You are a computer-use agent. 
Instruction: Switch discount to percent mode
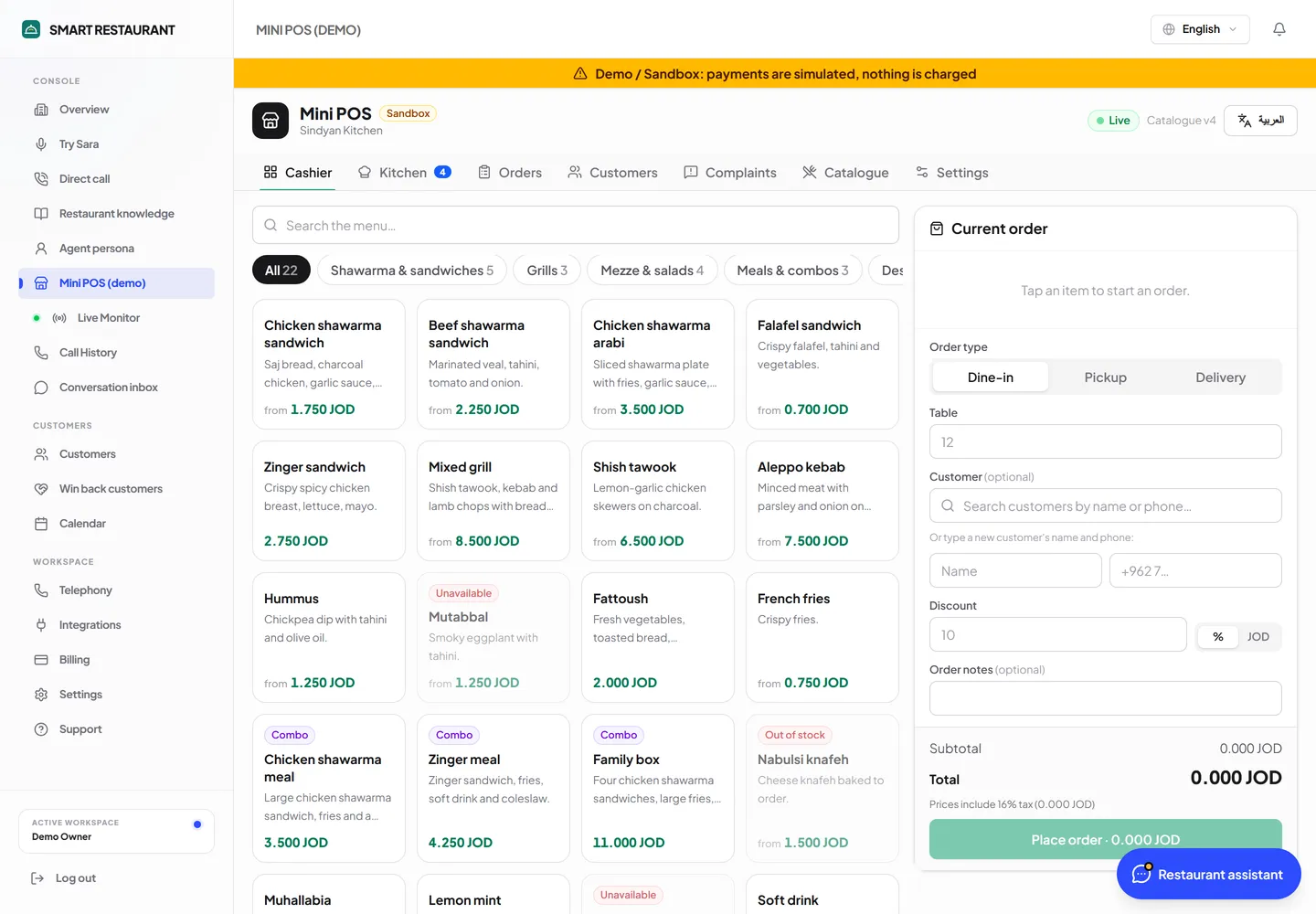(1218, 637)
